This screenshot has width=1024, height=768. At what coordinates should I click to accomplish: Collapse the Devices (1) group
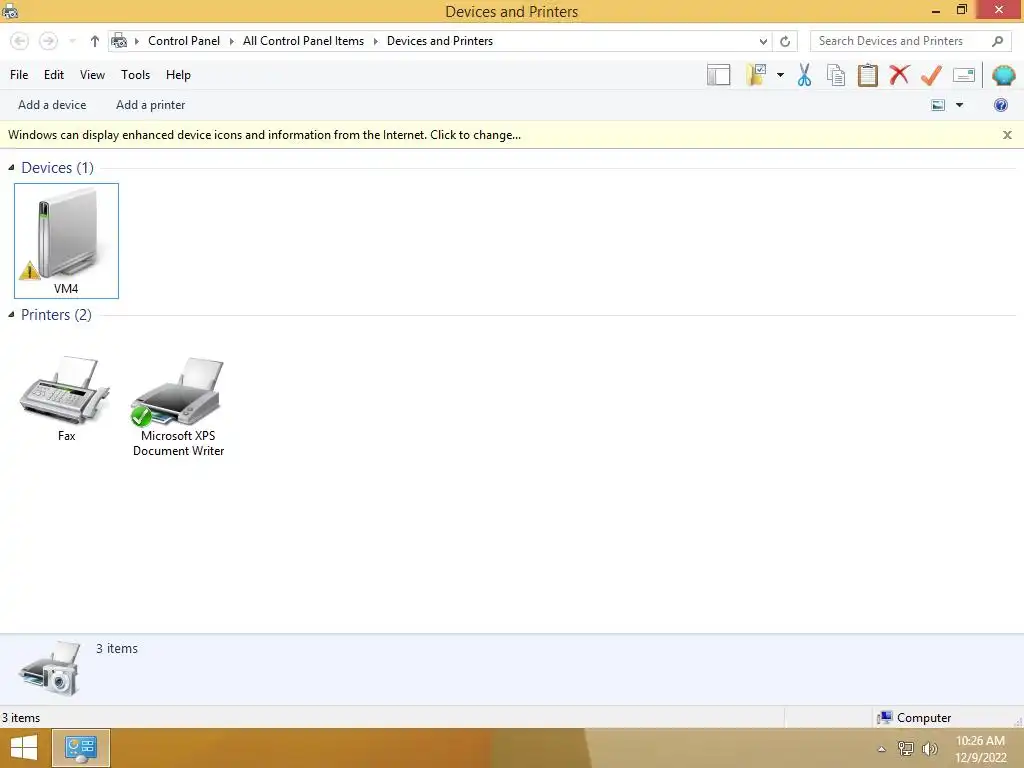[x=11, y=168]
